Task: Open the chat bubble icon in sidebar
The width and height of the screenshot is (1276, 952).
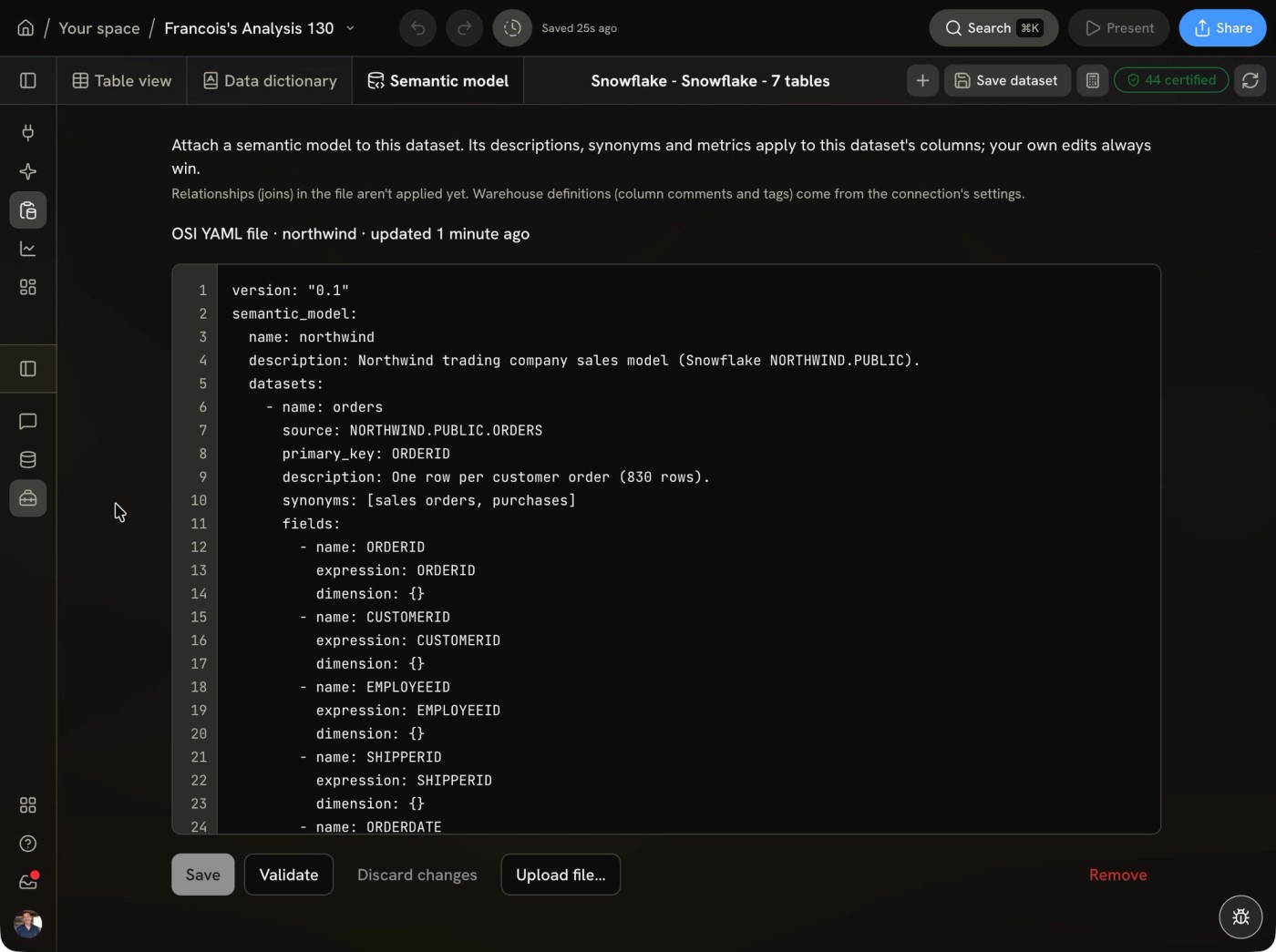Action: click(x=28, y=422)
